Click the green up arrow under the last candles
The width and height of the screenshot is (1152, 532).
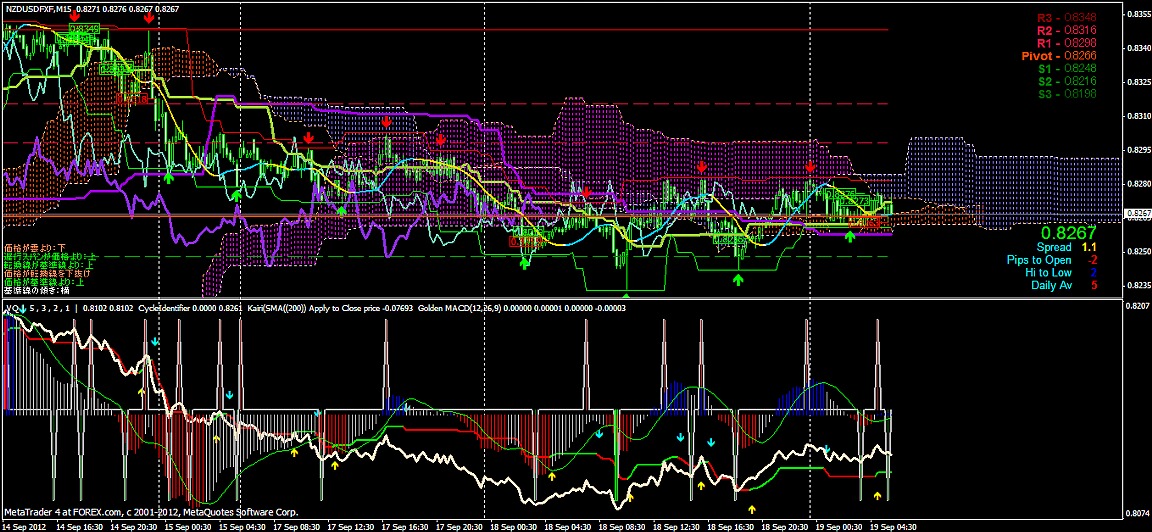click(x=850, y=237)
